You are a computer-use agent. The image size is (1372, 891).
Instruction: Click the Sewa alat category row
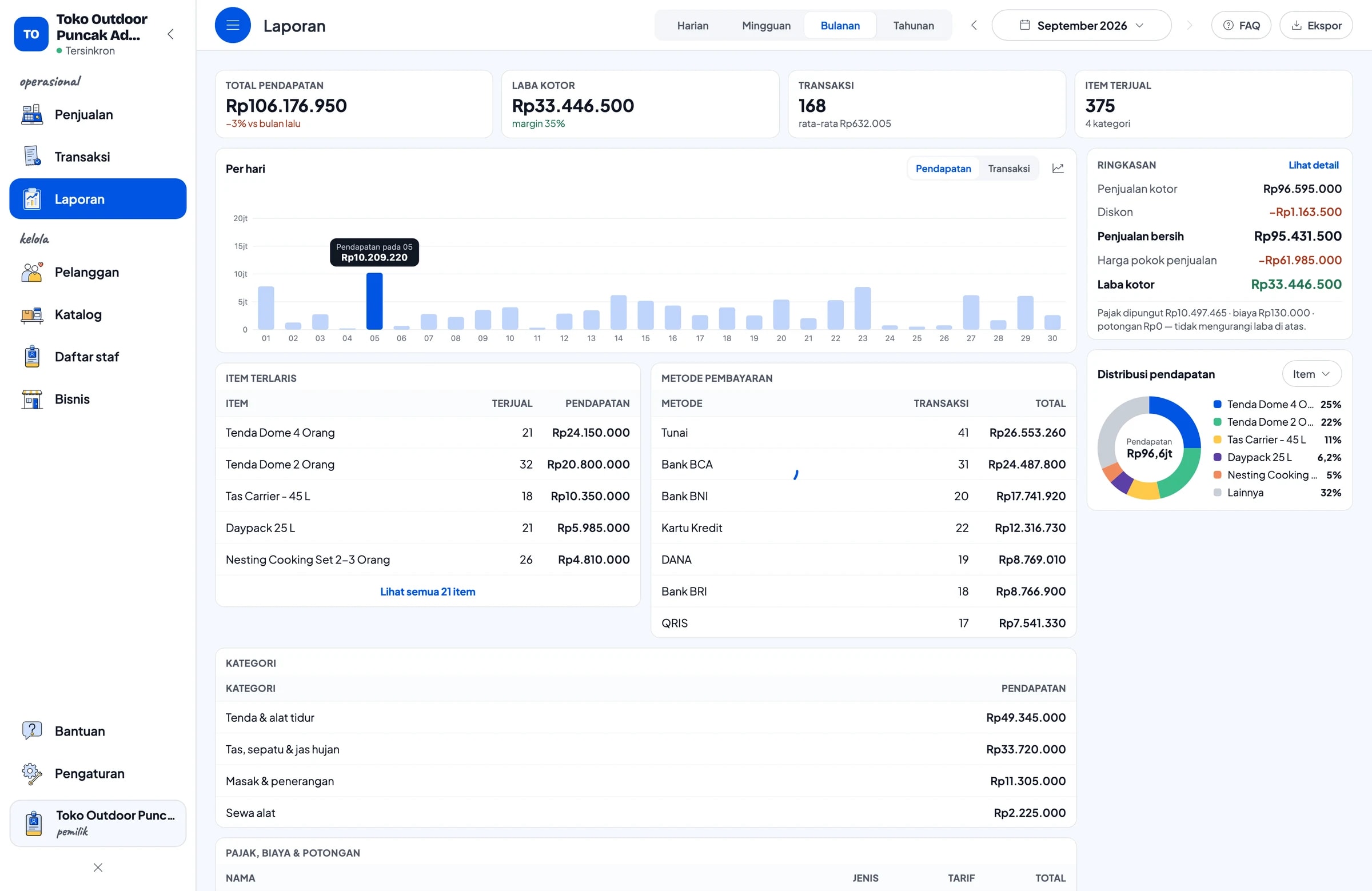(645, 813)
